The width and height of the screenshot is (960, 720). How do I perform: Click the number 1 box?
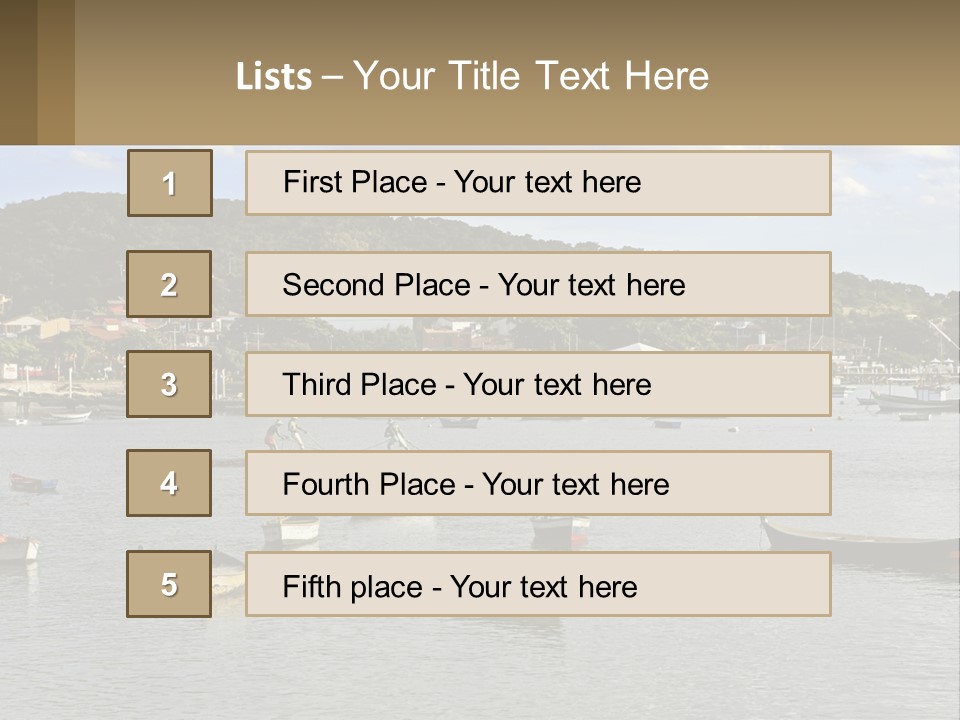169,183
